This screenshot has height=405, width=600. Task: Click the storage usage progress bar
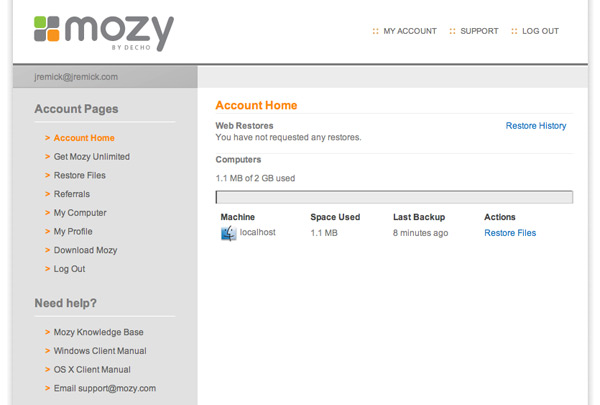(394, 197)
